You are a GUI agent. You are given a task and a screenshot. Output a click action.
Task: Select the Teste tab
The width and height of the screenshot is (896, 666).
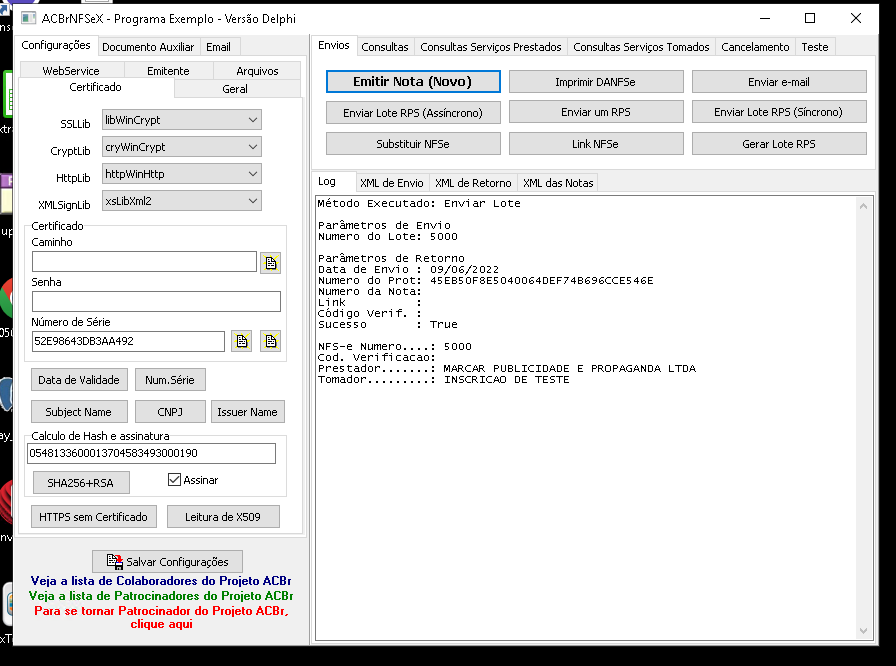click(x=815, y=47)
